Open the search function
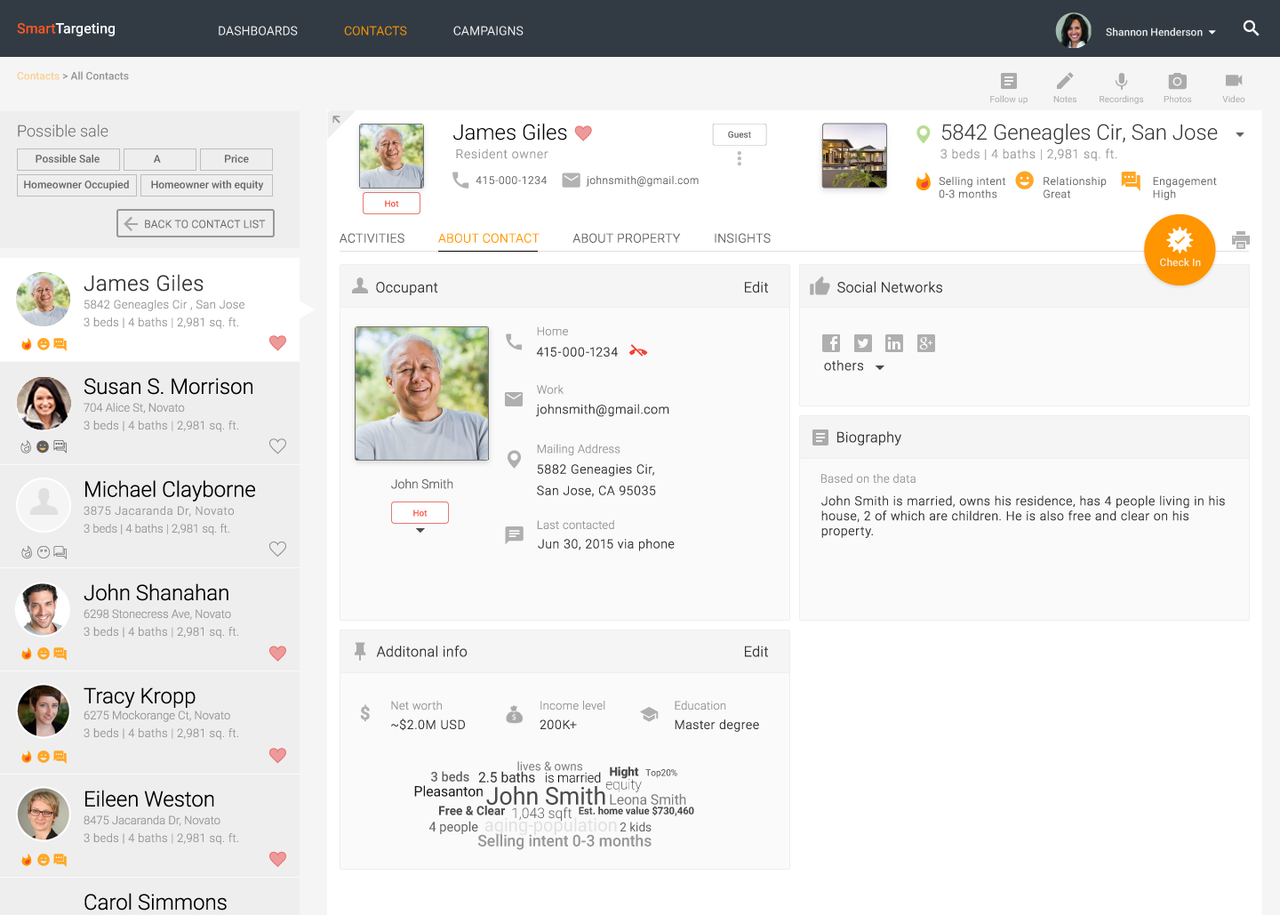Screen dimensions: 1280x915 click(1251, 29)
